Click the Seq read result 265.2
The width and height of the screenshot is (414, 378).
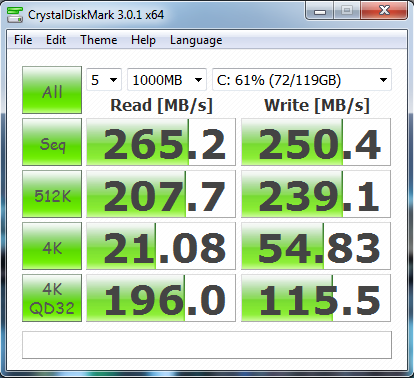click(161, 142)
